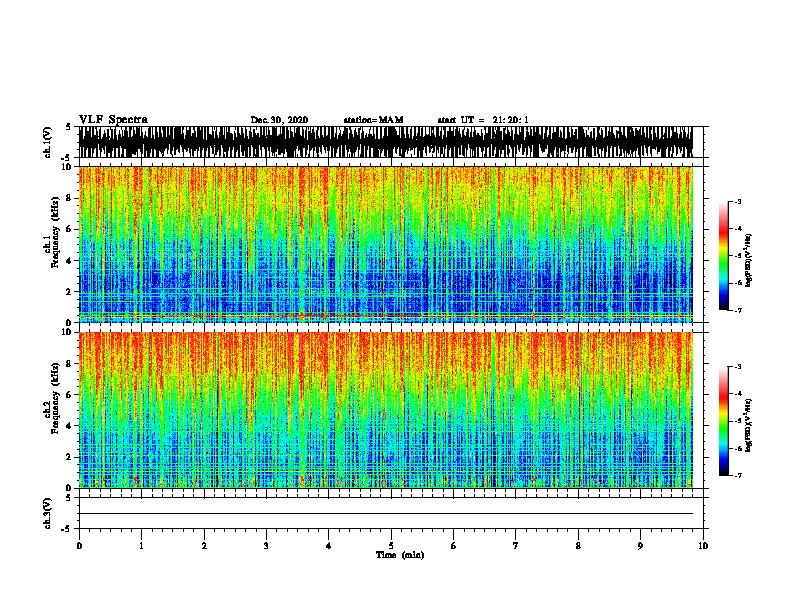Click the "6" kHz tick of ch.1 axis

pyautogui.click(x=70, y=229)
